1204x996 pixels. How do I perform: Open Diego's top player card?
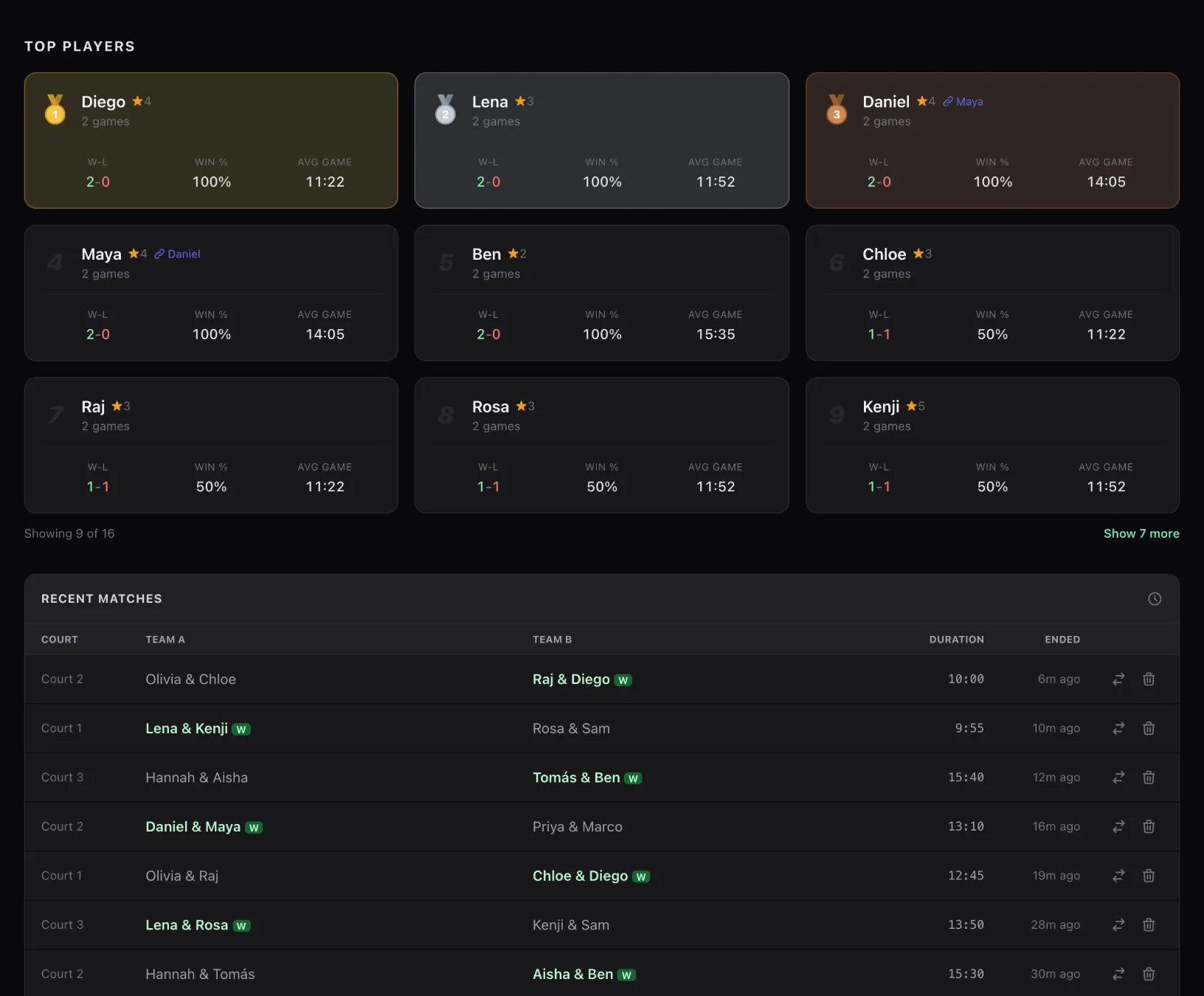211,140
